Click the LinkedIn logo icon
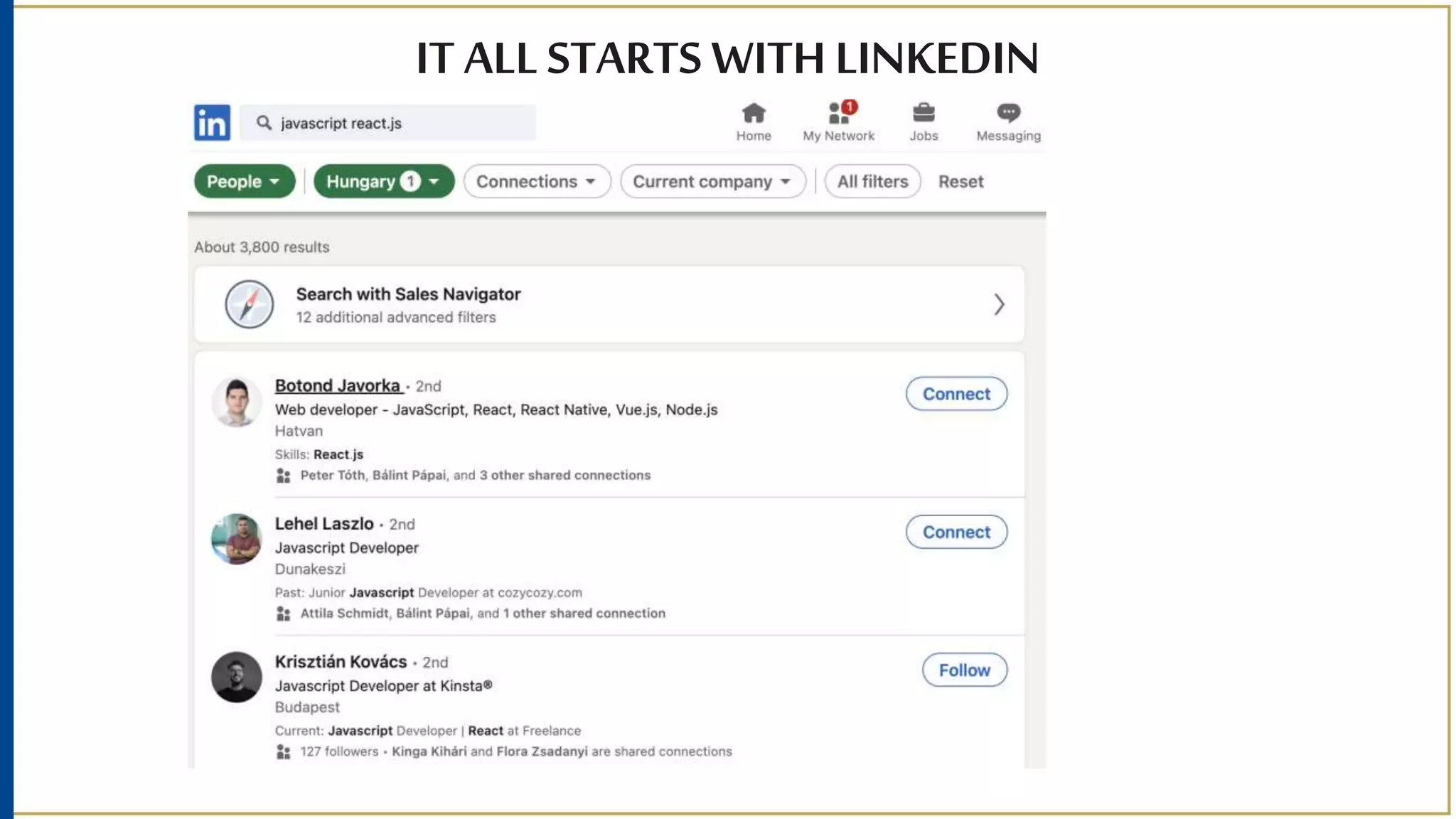This screenshot has width=1456, height=819. (212, 122)
